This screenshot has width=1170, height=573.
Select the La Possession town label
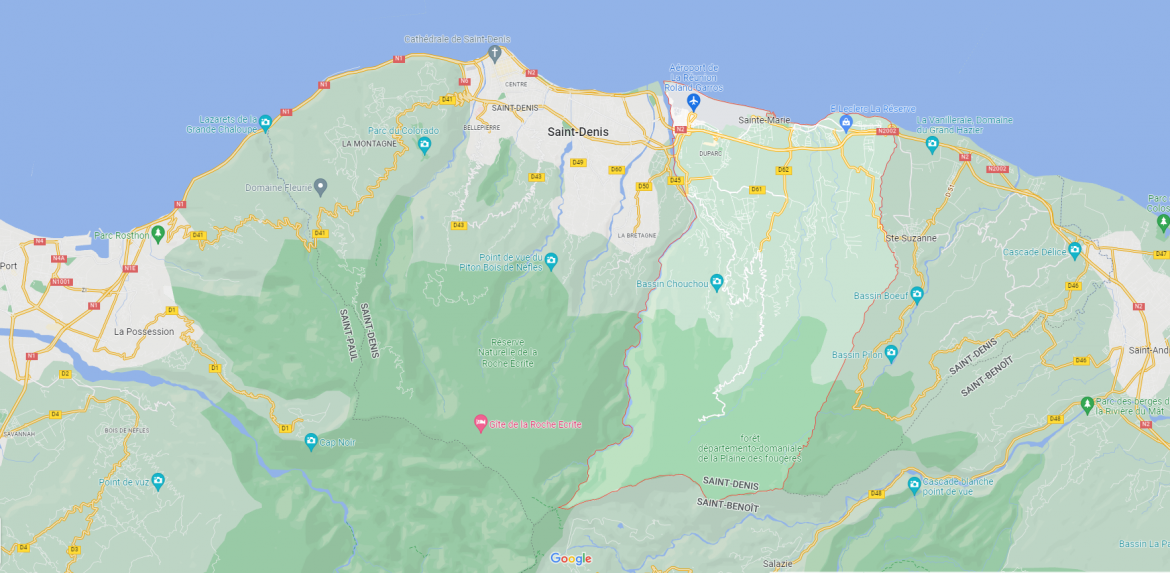143,331
